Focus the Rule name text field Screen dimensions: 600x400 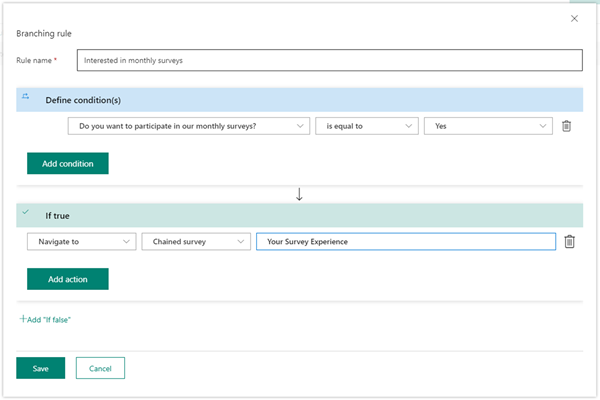(x=328, y=61)
